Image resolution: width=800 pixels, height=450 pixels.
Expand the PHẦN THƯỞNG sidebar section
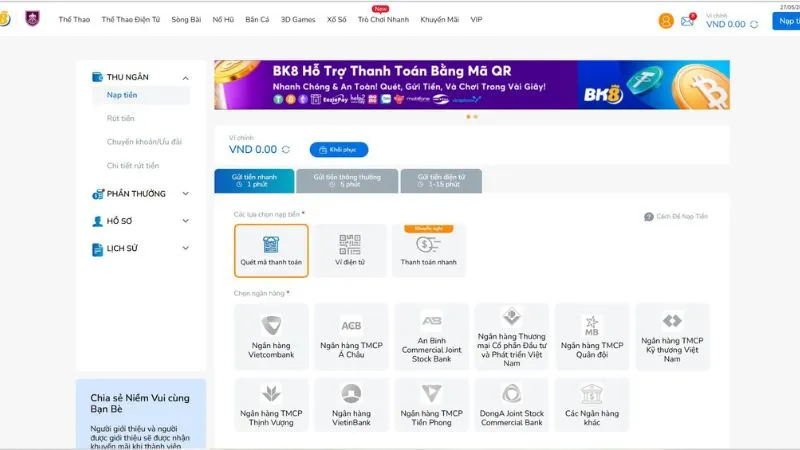click(x=185, y=194)
